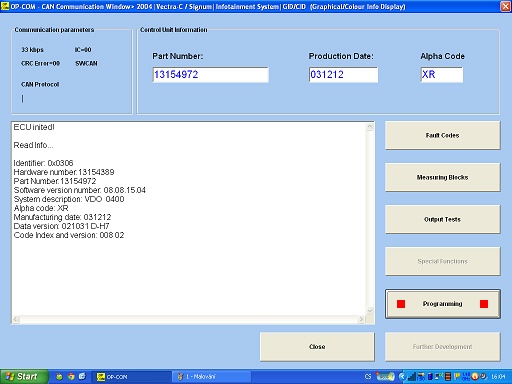This screenshot has width=512, height=384.
Task: Click the horizontal scrollbar left arrow
Action: point(15,319)
